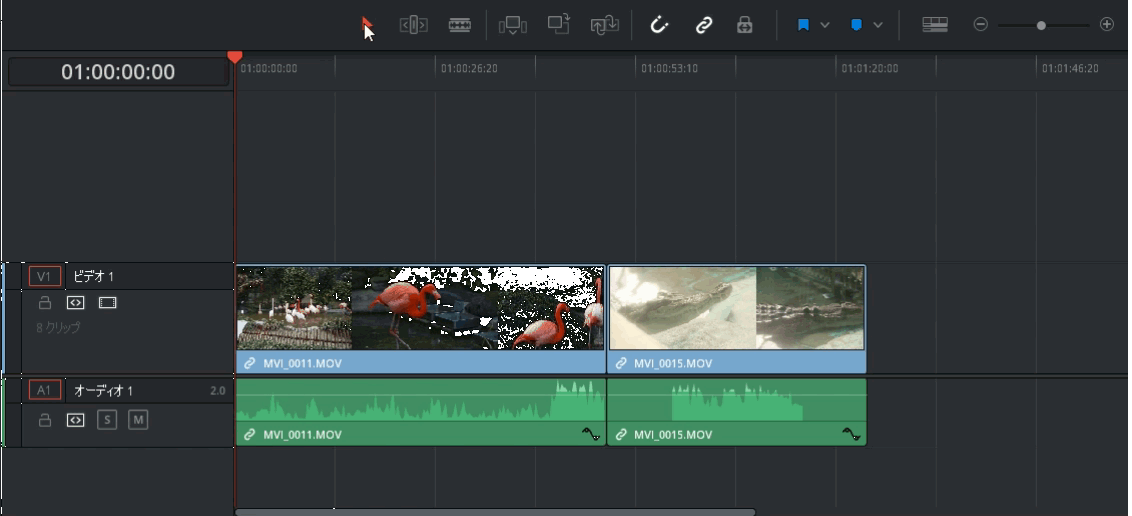Click the 2.0 audio channel value
This screenshot has width=1132, height=516.
pyautogui.click(x=217, y=391)
